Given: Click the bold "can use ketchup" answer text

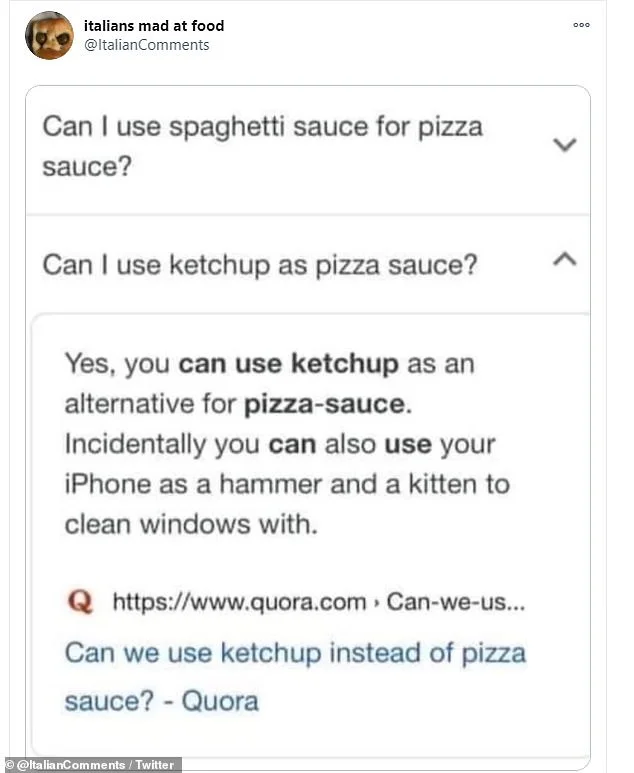Looking at the screenshot, I should point(288,363).
